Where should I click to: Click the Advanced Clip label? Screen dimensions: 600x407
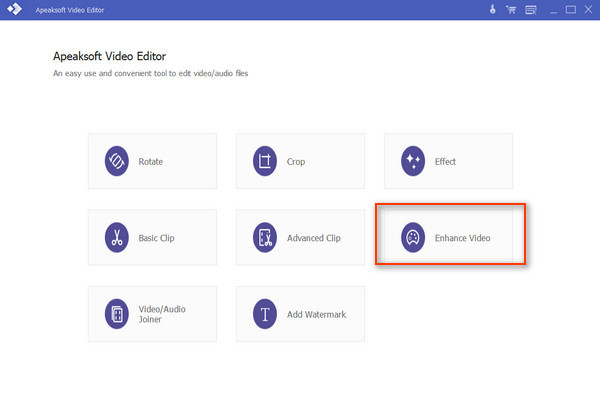(314, 238)
